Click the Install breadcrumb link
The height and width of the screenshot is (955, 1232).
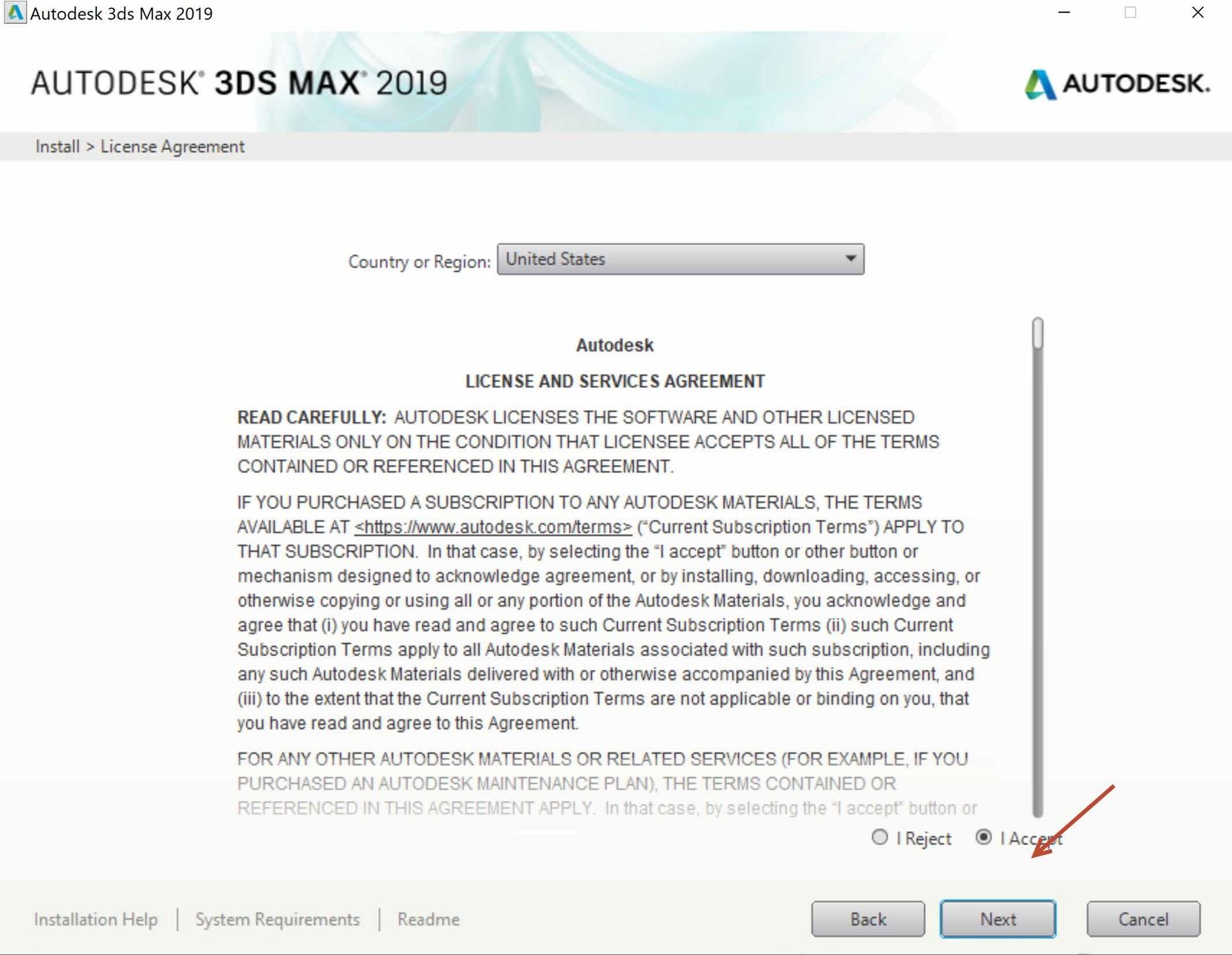click(57, 146)
